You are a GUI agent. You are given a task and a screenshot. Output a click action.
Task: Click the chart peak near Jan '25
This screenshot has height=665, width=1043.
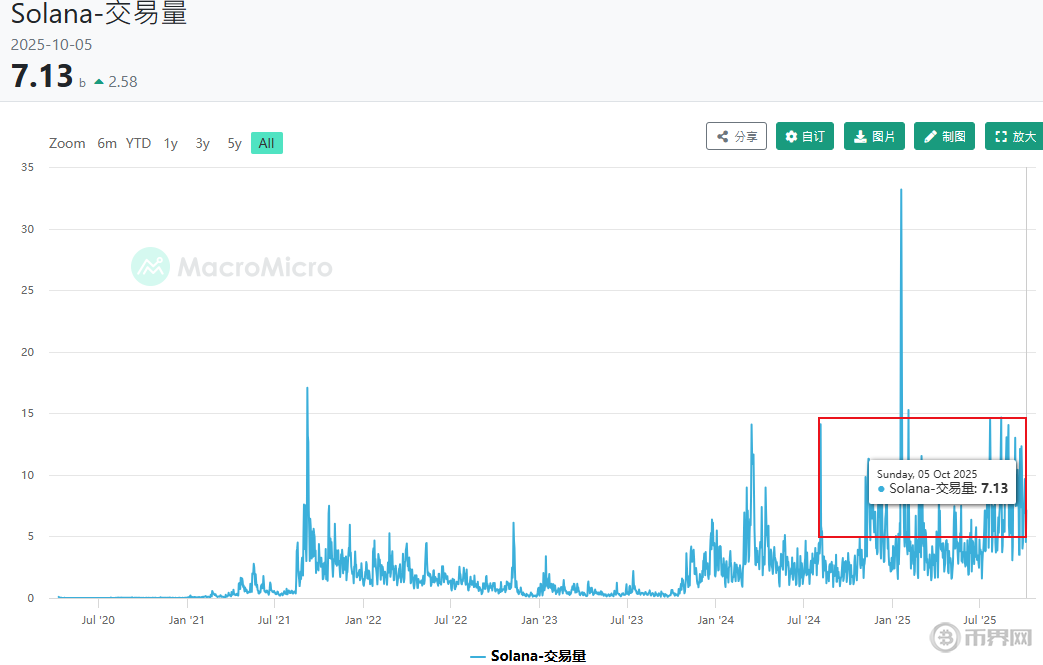click(x=901, y=190)
